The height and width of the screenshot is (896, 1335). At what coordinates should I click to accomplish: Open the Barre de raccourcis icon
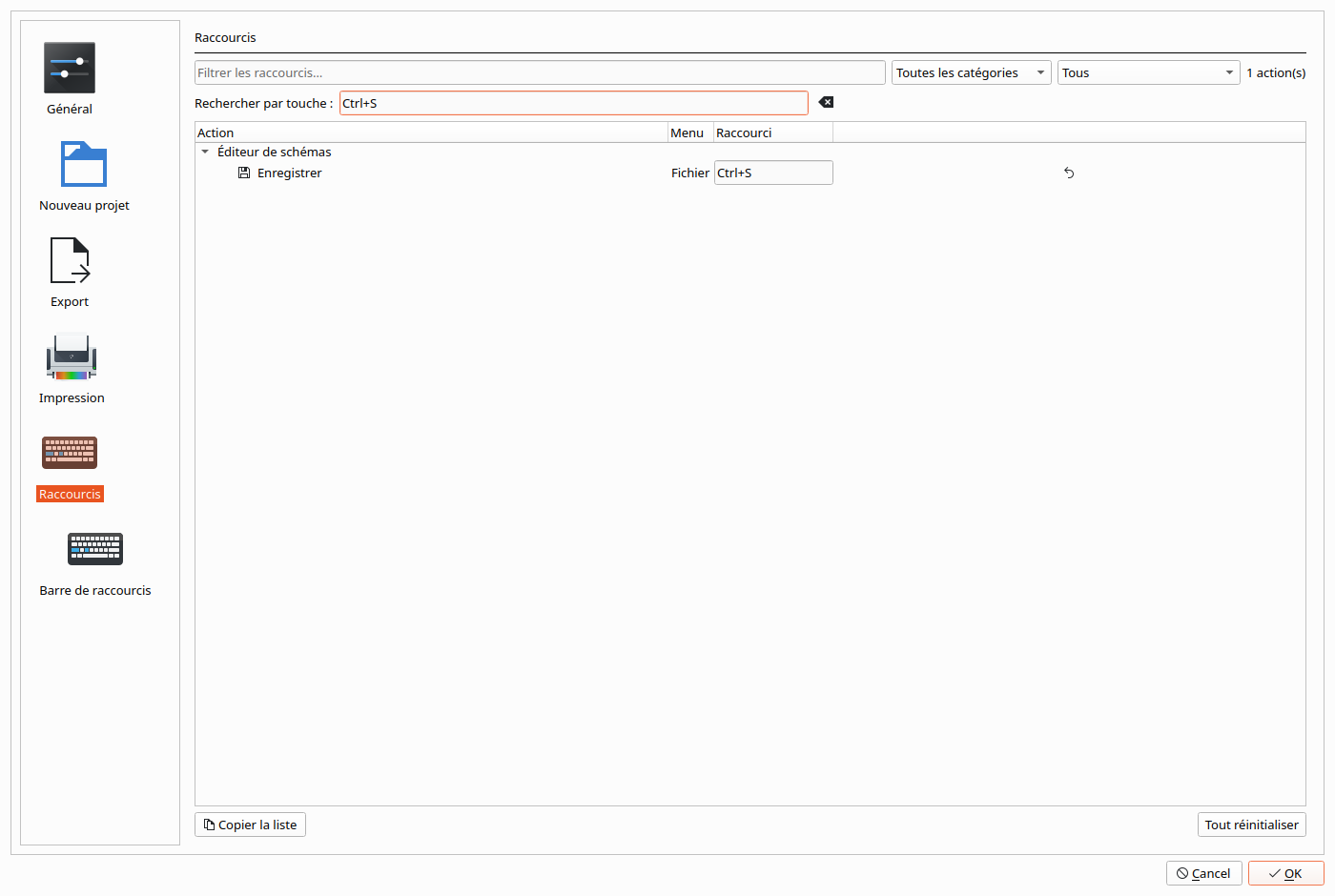(x=95, y=549)
